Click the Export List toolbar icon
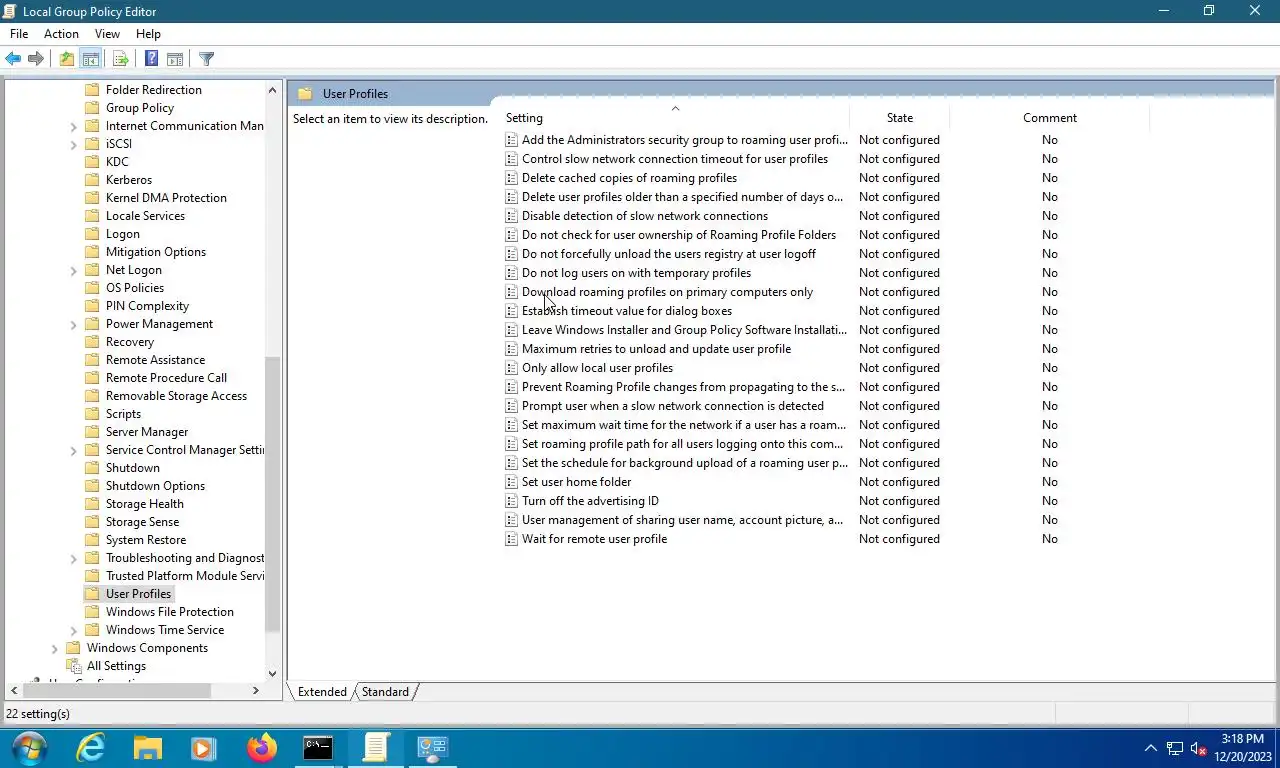This screenshot has width=1280, height=768. 120,59
